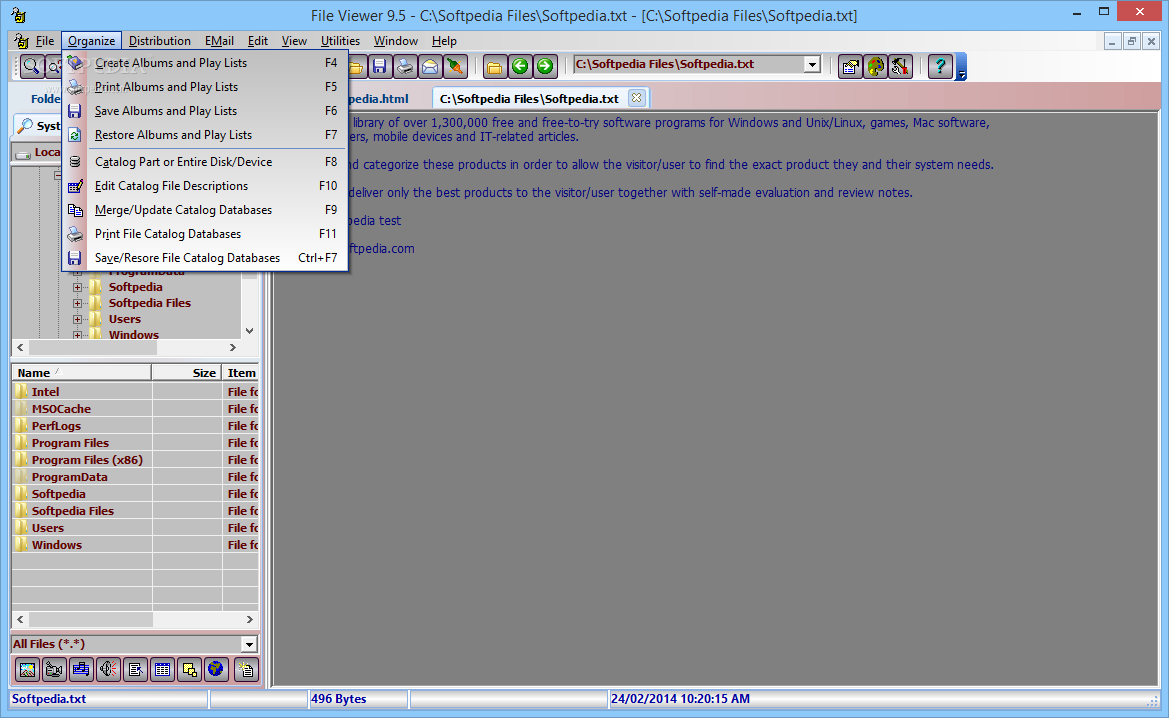Click the video camera filter icon
Viewport: 1169px width, 718px height.
(54, 670)
